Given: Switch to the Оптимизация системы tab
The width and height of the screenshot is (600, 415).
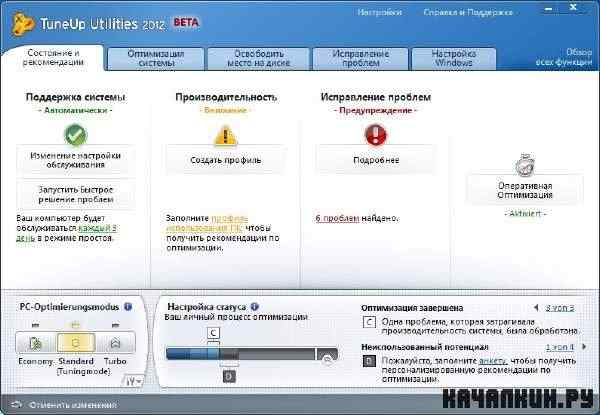Looking at the screenshot, I should tap(155, 59).
